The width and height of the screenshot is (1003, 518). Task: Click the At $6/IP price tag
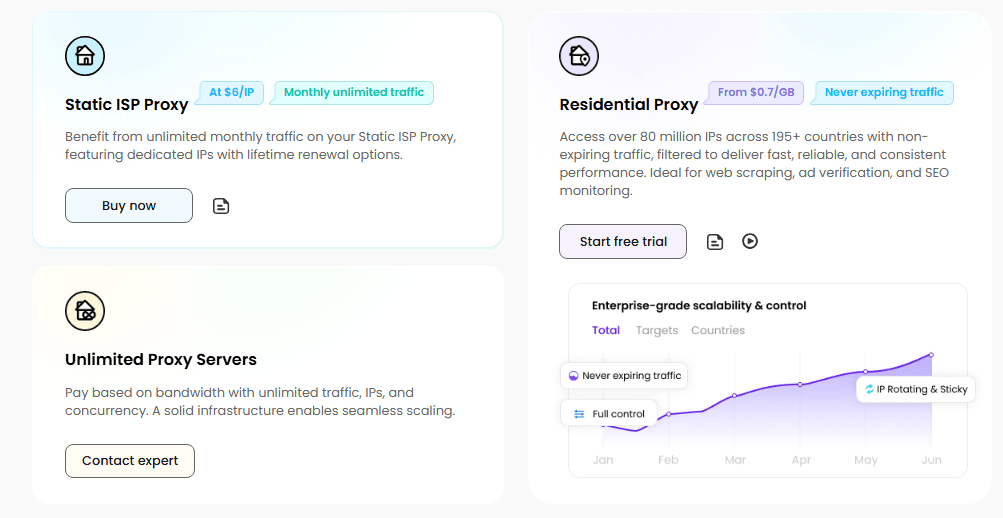coord(231,92)
